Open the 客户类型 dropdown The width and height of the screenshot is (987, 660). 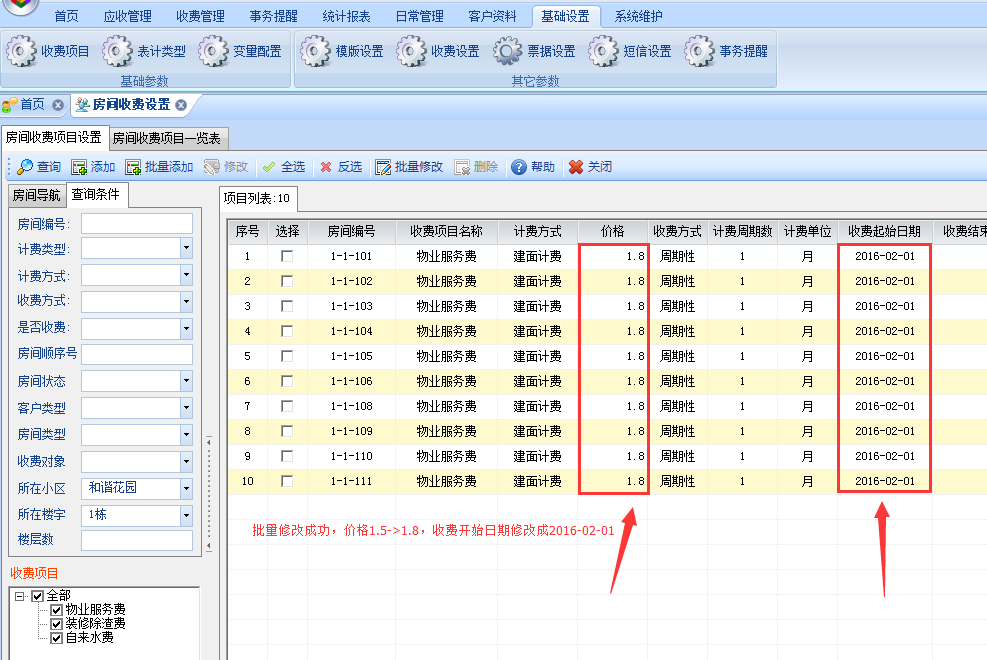coord(186,408)
